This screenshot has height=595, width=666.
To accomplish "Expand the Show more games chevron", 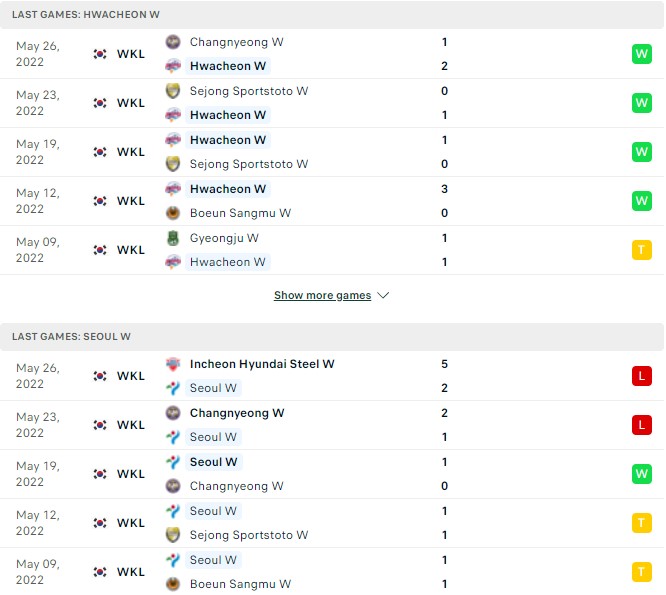I will [x=385, y=296].
